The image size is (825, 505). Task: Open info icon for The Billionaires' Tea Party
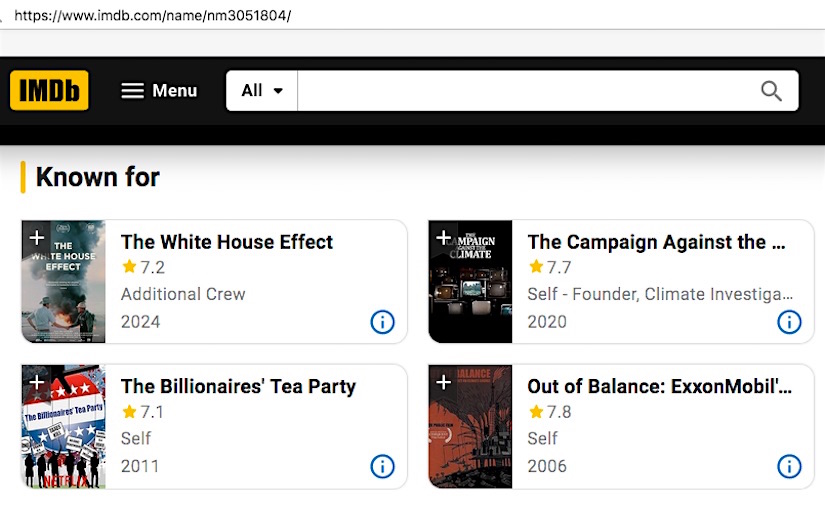(x=382, y=466)
